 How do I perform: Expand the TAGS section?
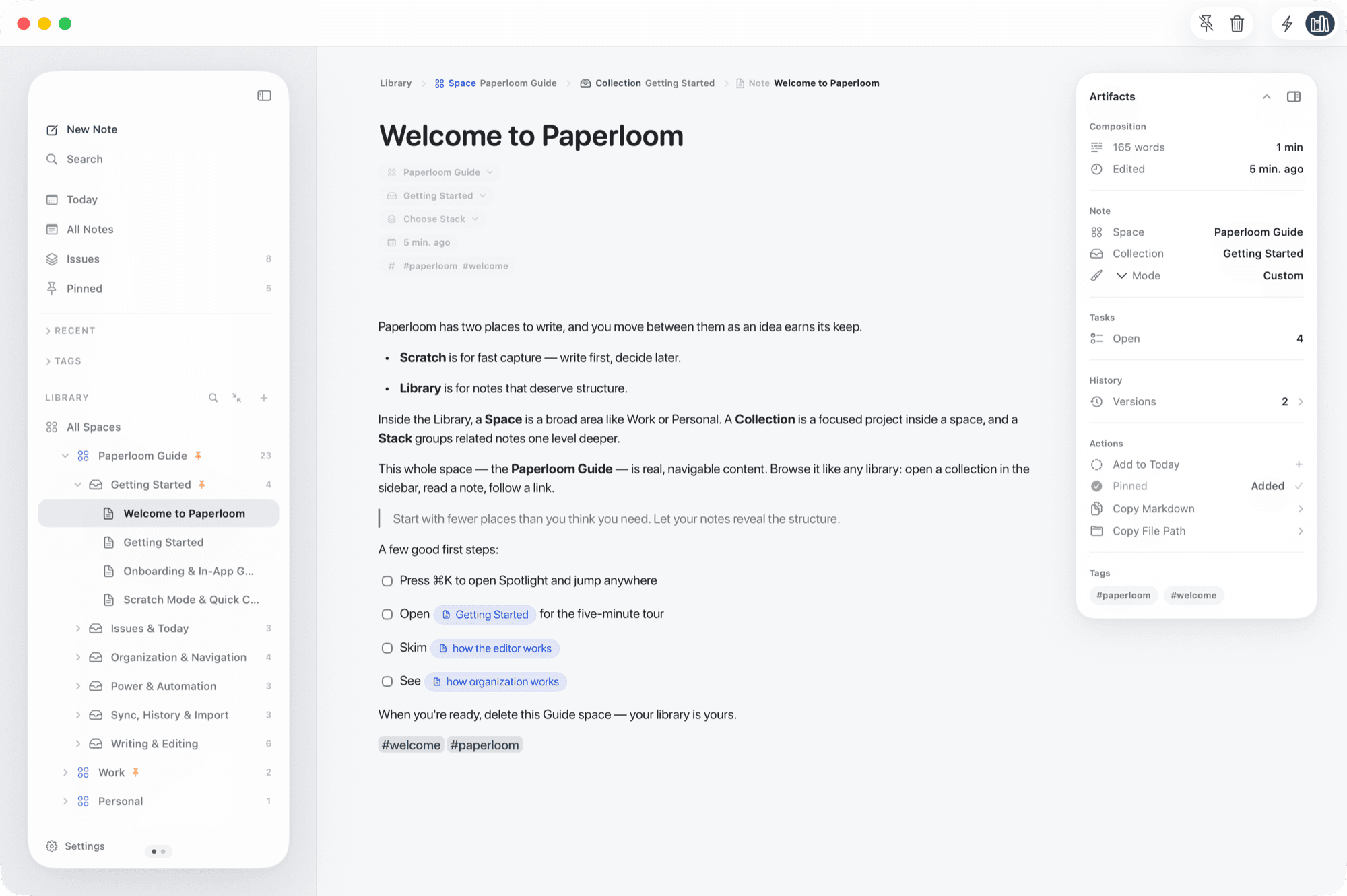click(x=63, y=361)
